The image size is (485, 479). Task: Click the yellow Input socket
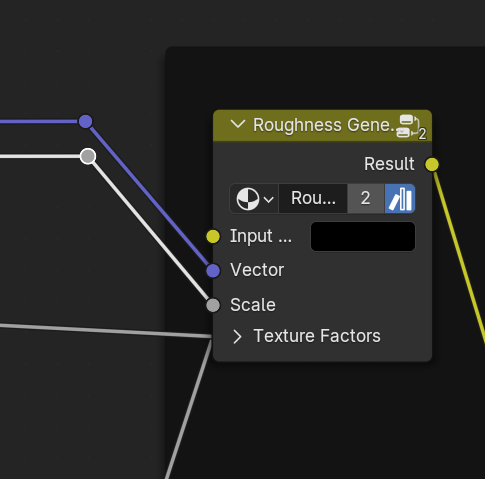[x=213, y=237]
